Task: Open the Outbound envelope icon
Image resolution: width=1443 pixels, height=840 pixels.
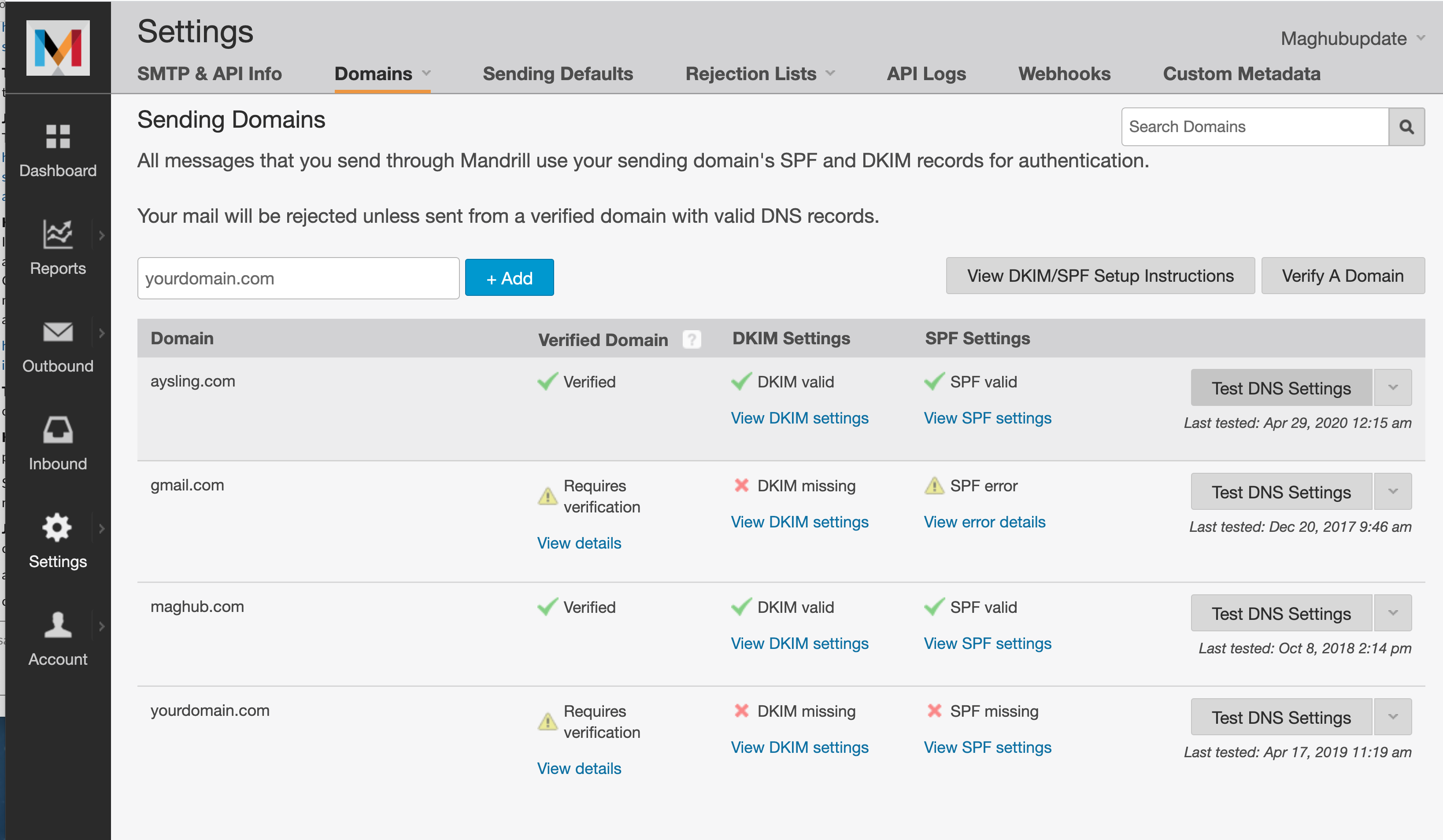Action: [58, 332]
